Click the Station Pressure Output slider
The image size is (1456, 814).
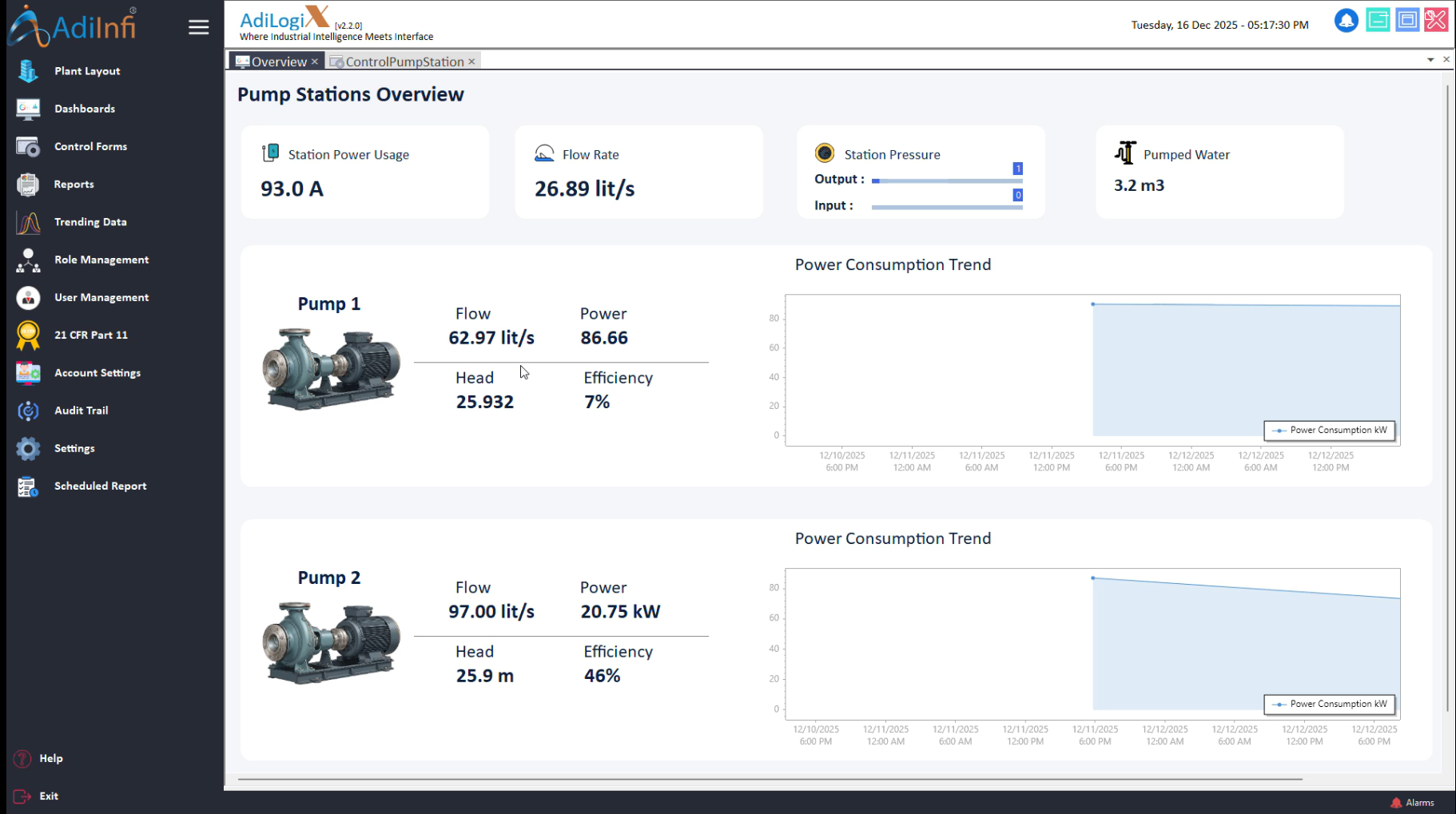coord(946,181)
